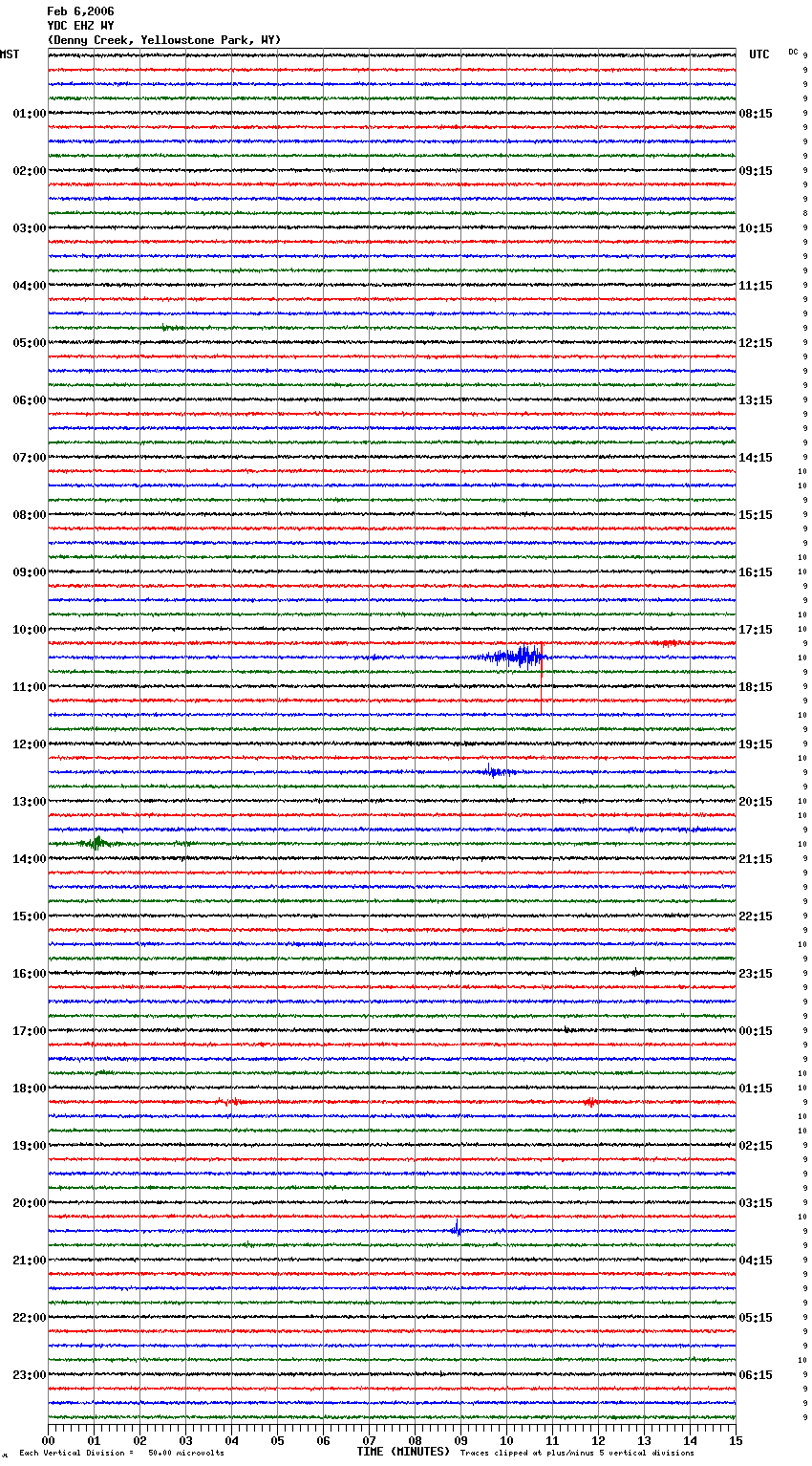Click the green seismic burst just before 14:00
The width and height of the screenshot is (812, 1466).
pos(96,843)
